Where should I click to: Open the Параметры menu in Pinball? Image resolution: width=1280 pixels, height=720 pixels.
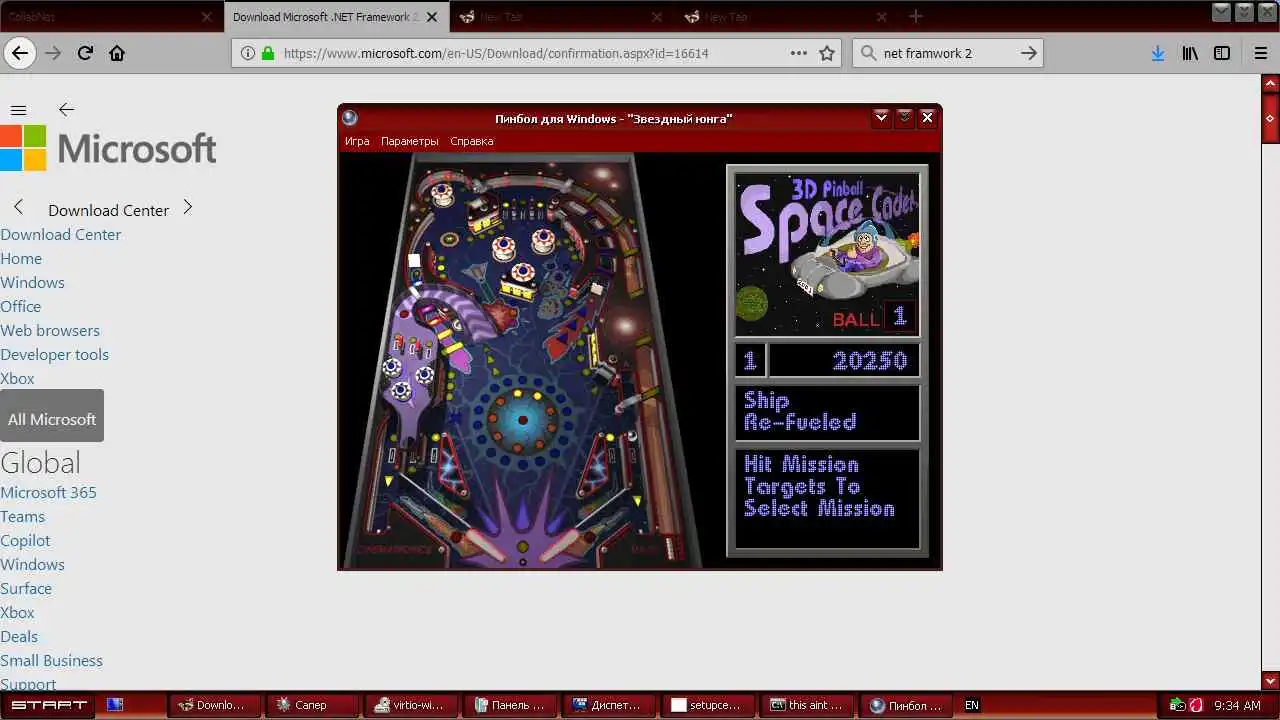409,141
